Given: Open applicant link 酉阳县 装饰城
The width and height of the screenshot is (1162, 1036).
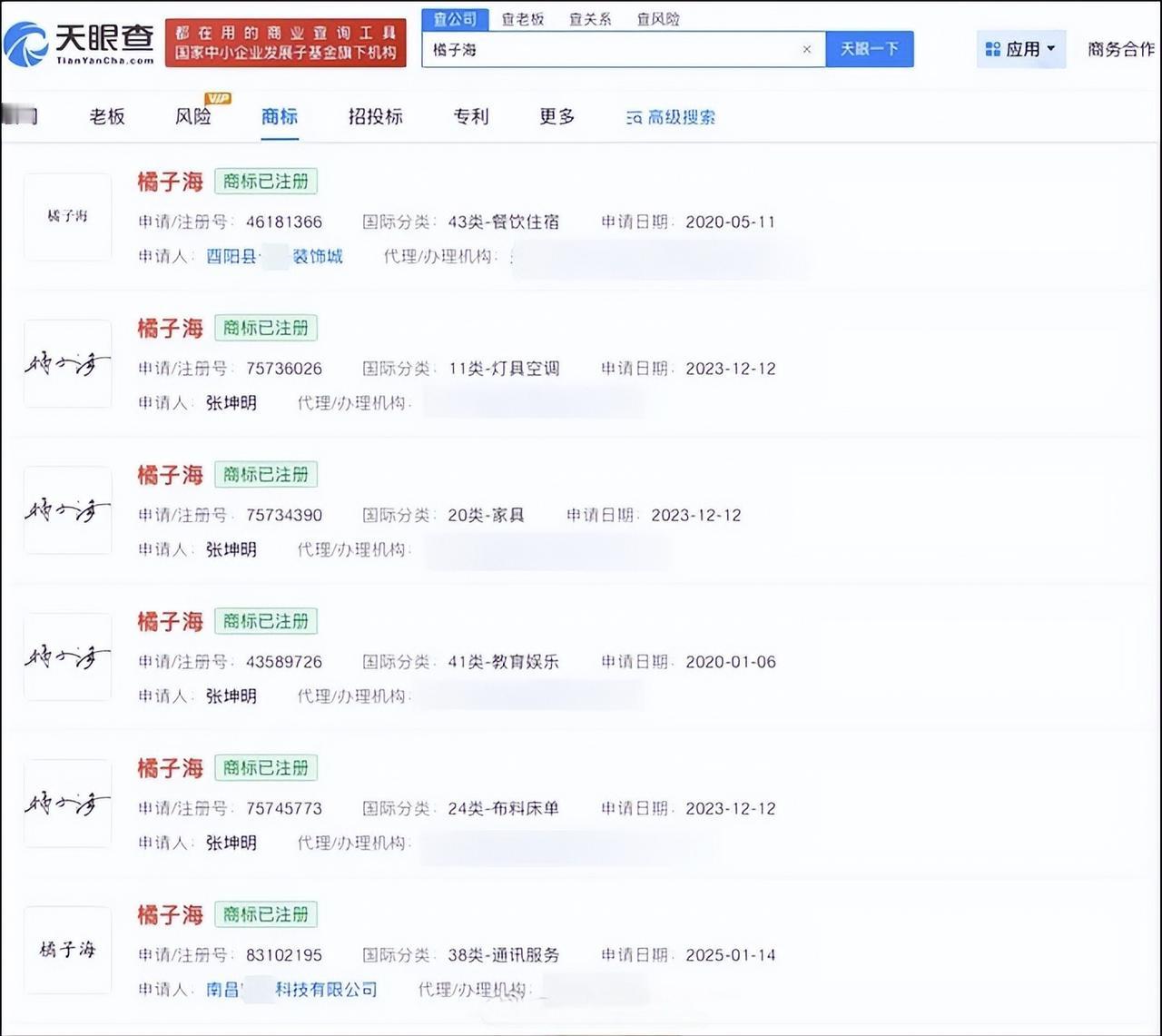Looking at the screenshot, I should [x=274, y=257].
